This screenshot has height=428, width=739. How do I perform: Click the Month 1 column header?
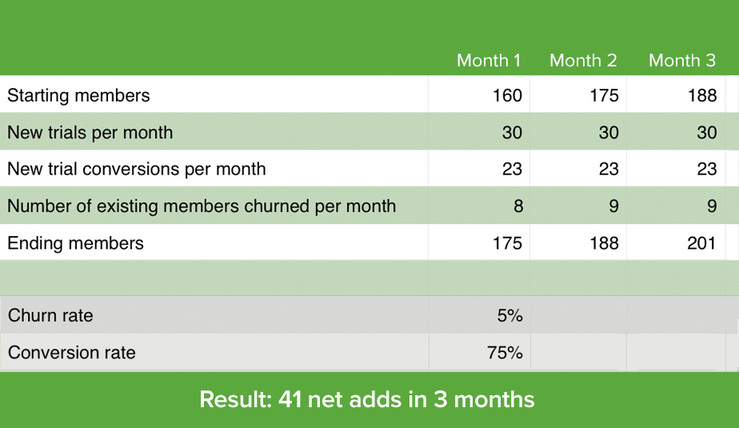coord(489,60)
